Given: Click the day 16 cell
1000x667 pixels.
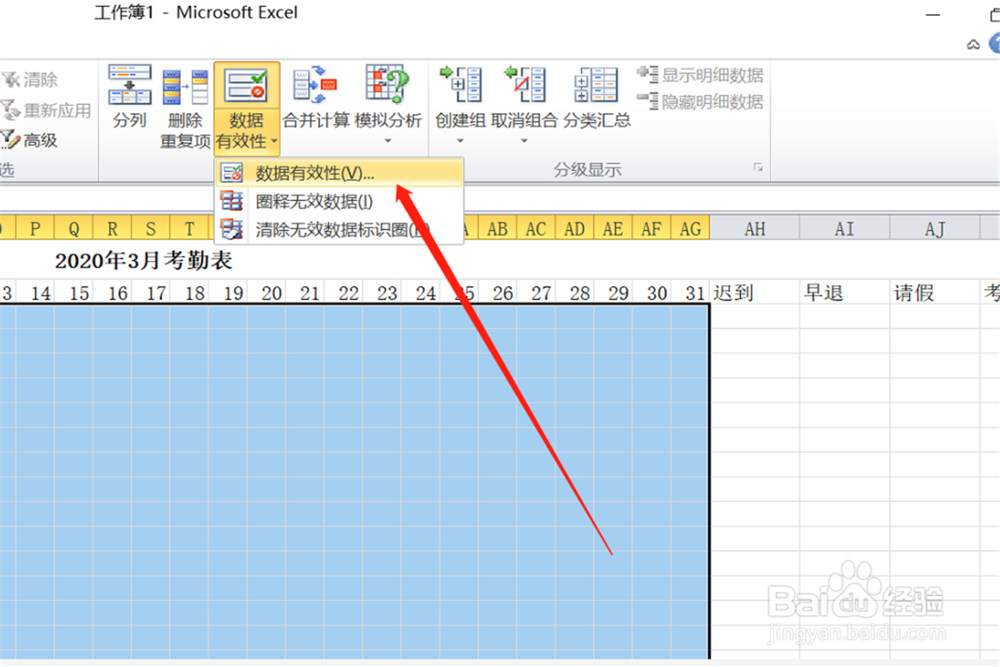Looking at the screenshot, I should (112, 293).
